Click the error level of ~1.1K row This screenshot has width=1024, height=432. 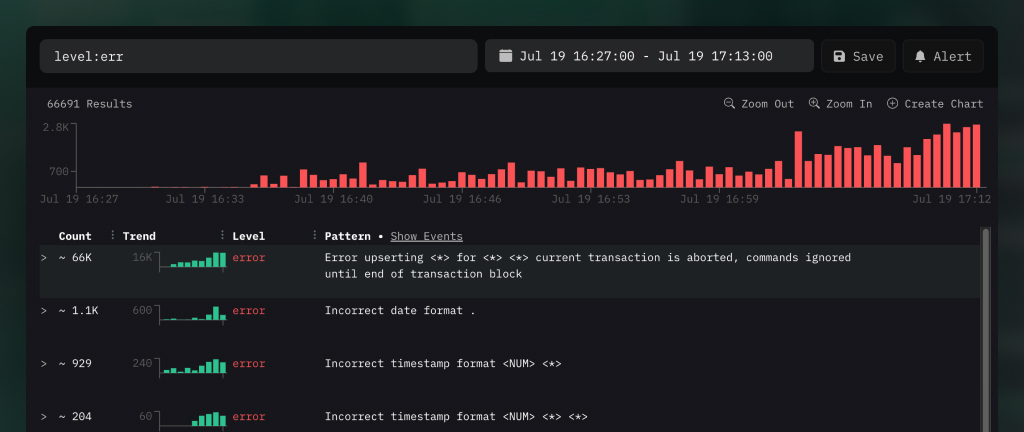click(x=249, y=311)
